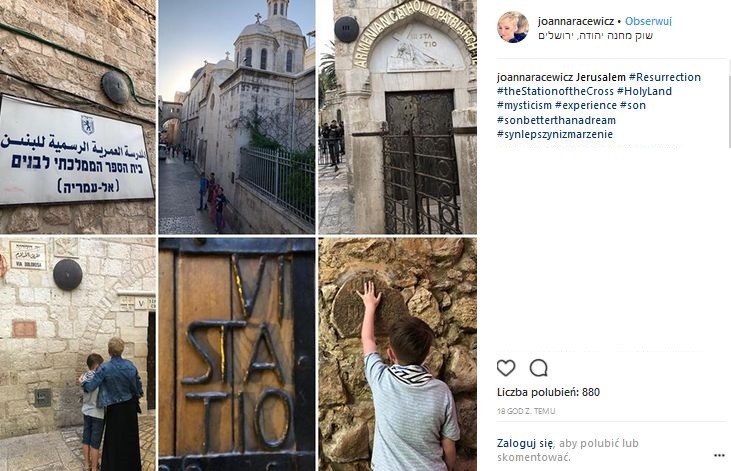Open the #sonbetterthanadream hashtag
The height and width of the screenshot is (471, 731).
click(556, 120)
